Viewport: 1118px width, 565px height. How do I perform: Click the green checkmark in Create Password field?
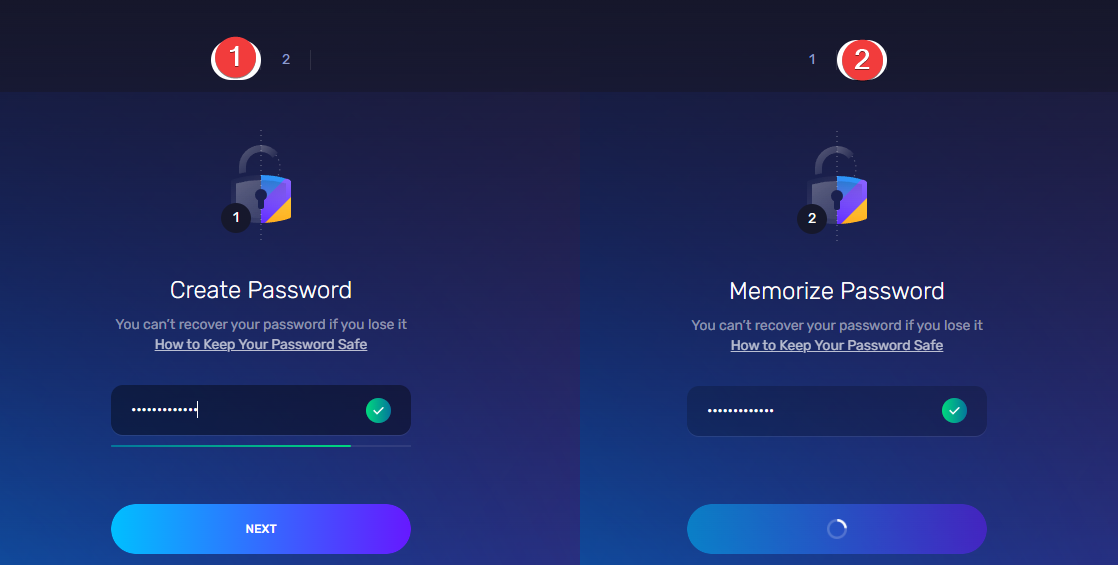(379, 410)
